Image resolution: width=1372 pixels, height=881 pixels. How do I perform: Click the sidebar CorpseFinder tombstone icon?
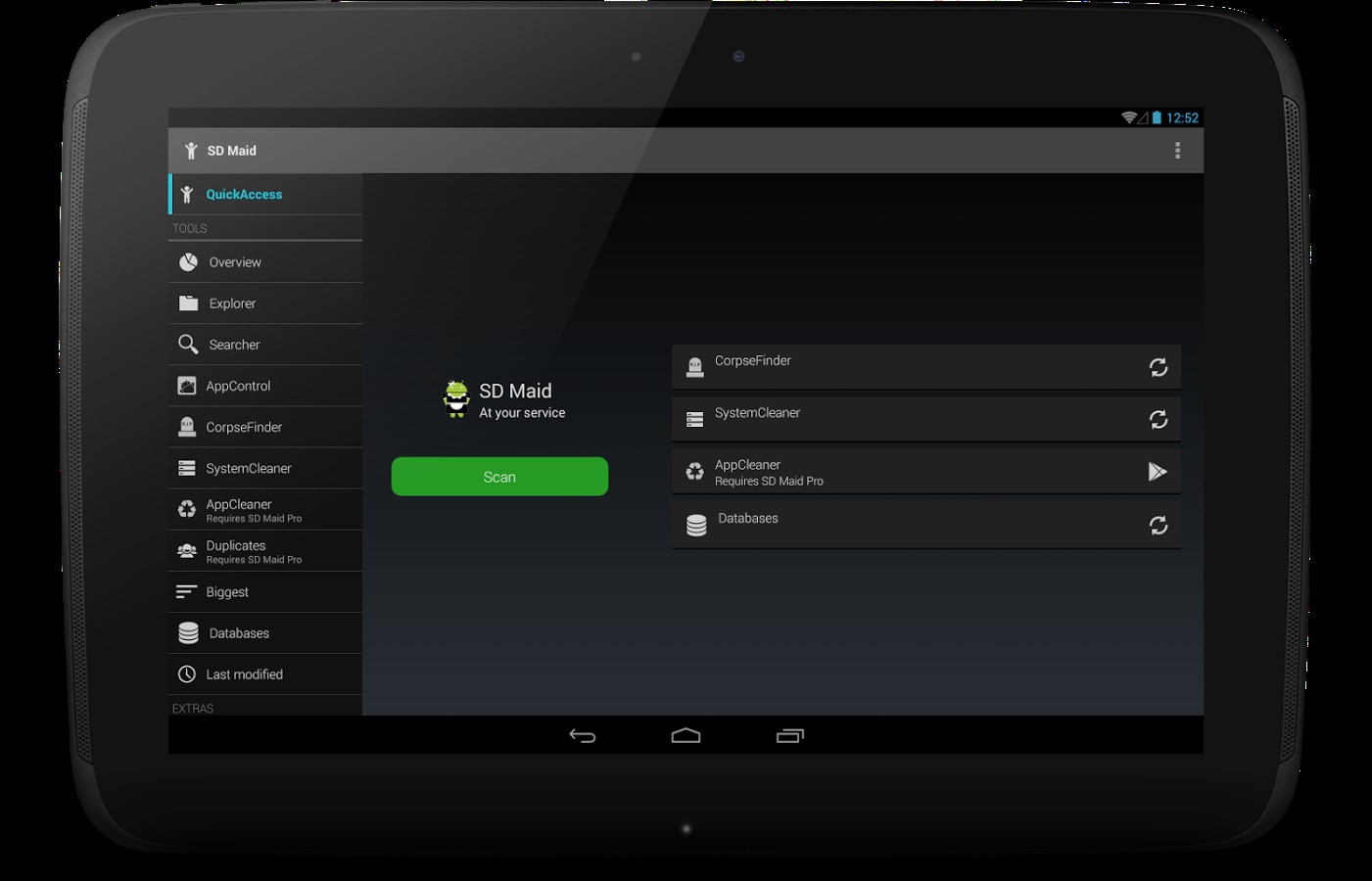click(x=187, y=427)
